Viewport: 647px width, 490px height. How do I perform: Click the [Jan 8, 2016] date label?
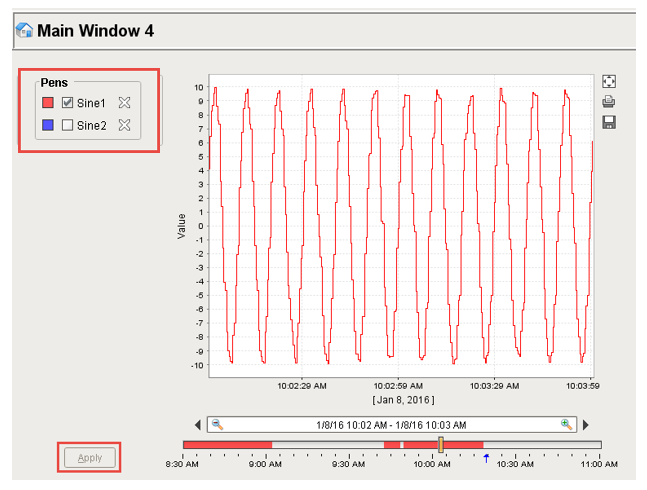[404, 400]
